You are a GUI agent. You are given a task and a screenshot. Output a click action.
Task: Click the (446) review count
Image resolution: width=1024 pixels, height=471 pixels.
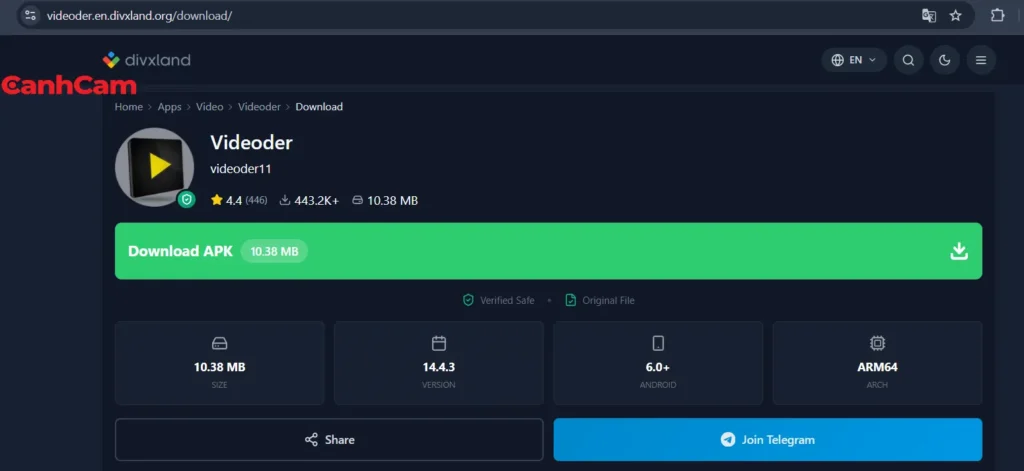click(x=256, y=201)
